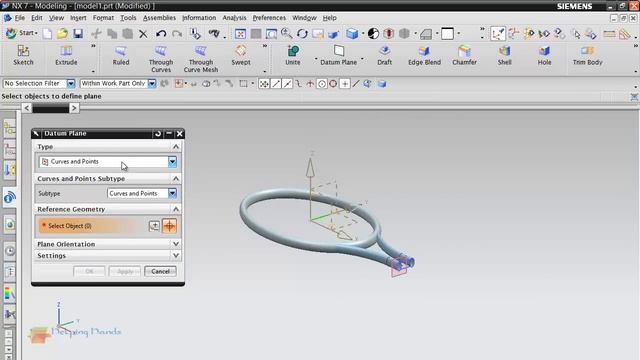
Task: Open the Edit menu
Action: 36,18
